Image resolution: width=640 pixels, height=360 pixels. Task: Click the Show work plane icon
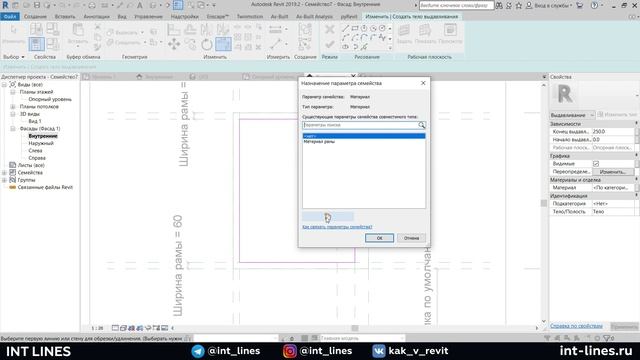[x=425, y=31]
